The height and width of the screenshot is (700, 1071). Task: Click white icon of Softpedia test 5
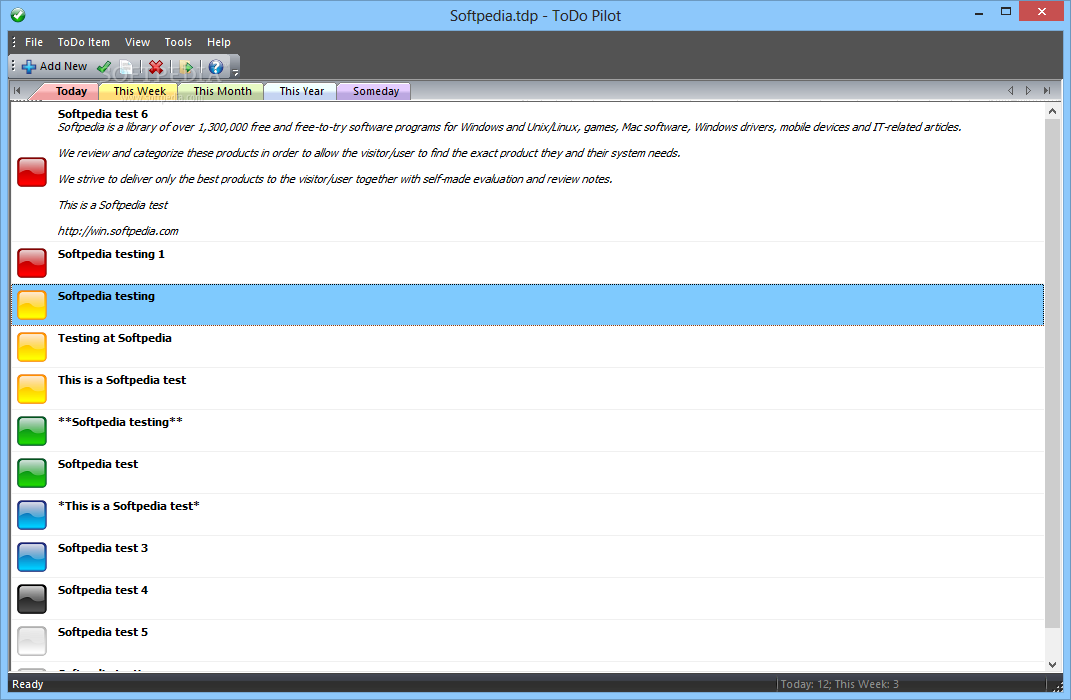point(31,641)
